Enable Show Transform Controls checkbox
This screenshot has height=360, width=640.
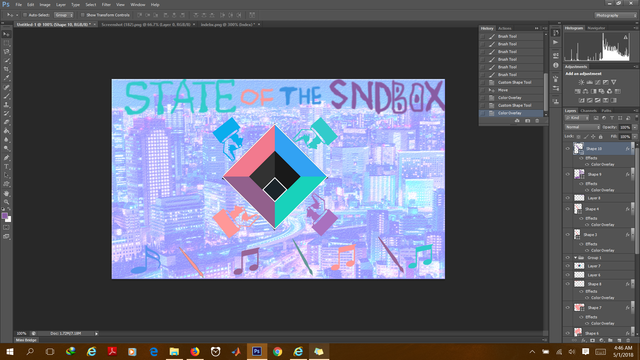tap(82, 15)
